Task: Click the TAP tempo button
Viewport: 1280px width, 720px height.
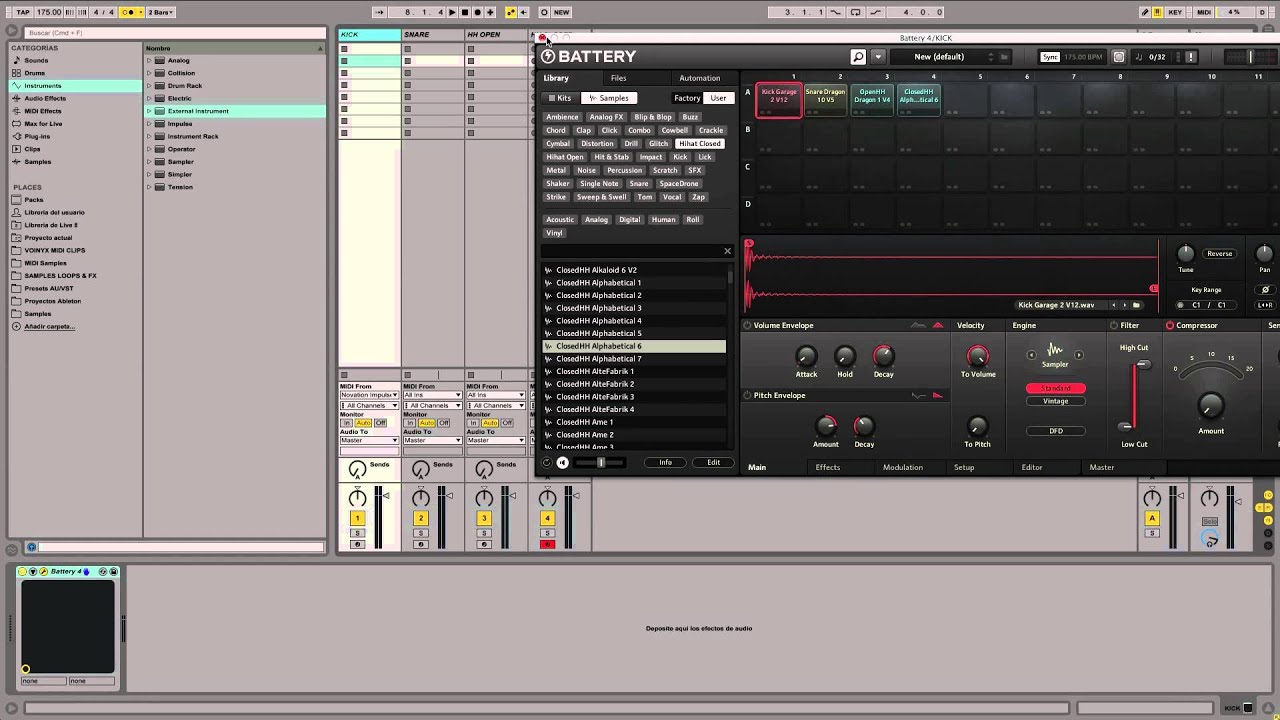Action: tap(22, 12)
